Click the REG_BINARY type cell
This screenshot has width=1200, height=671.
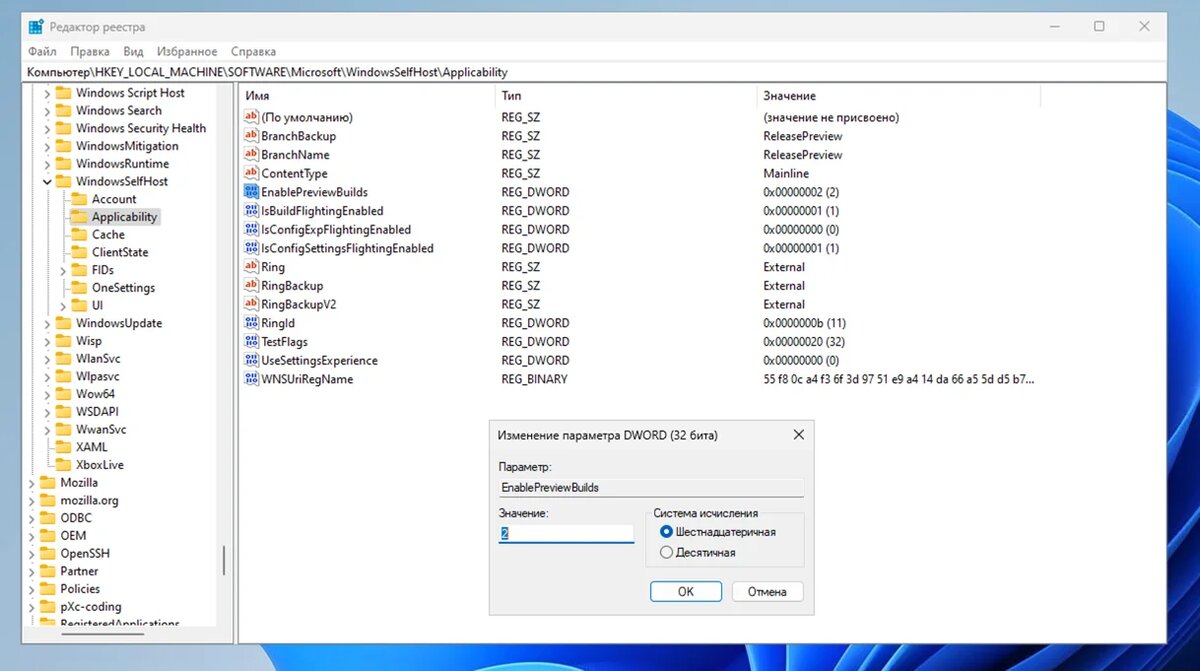(534, 379)
